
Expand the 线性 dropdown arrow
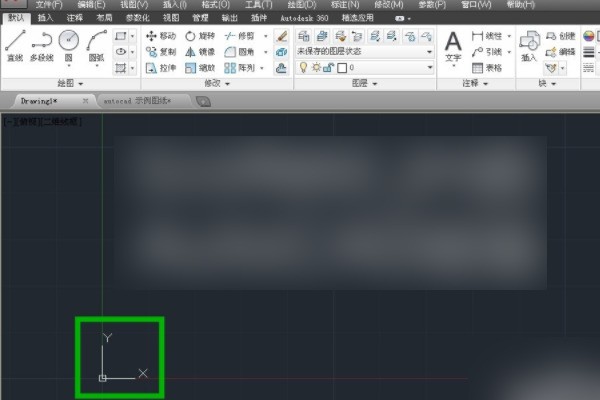point(509,36)
